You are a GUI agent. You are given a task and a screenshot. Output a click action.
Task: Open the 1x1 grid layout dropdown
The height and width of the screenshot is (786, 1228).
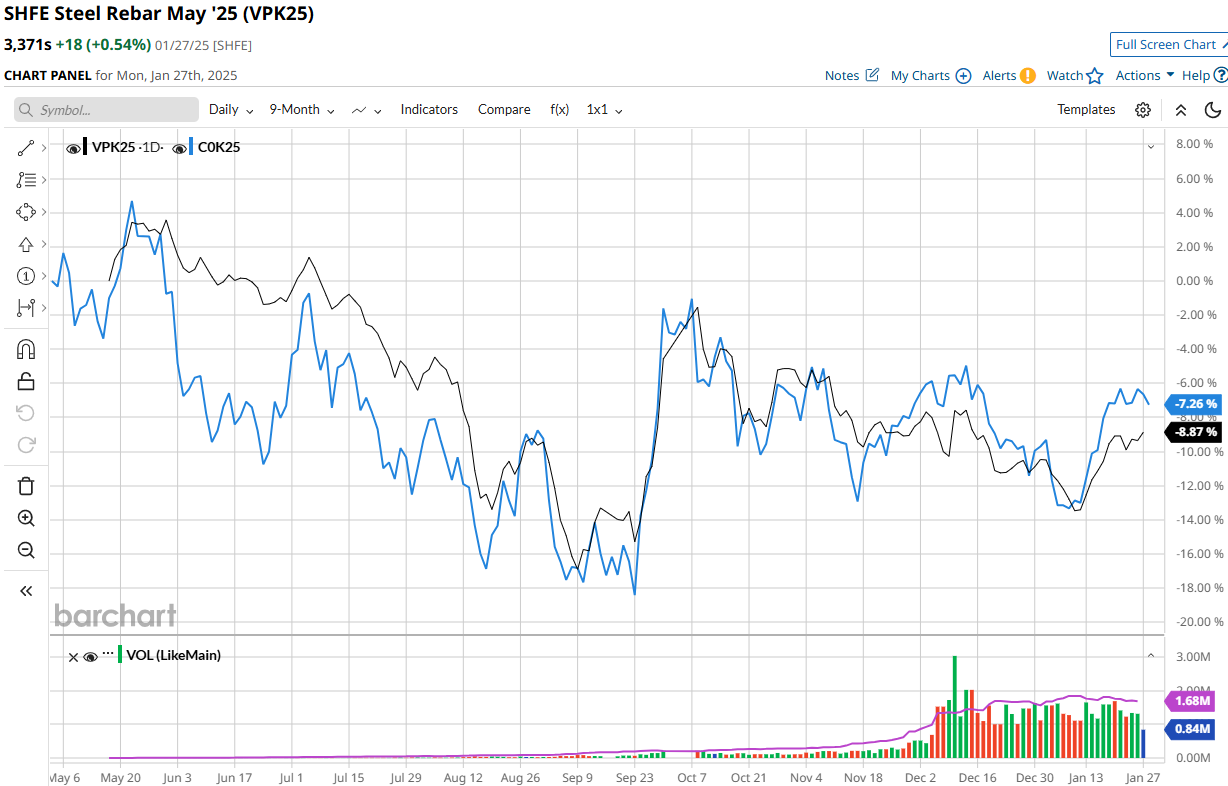[x=604, y=110]
